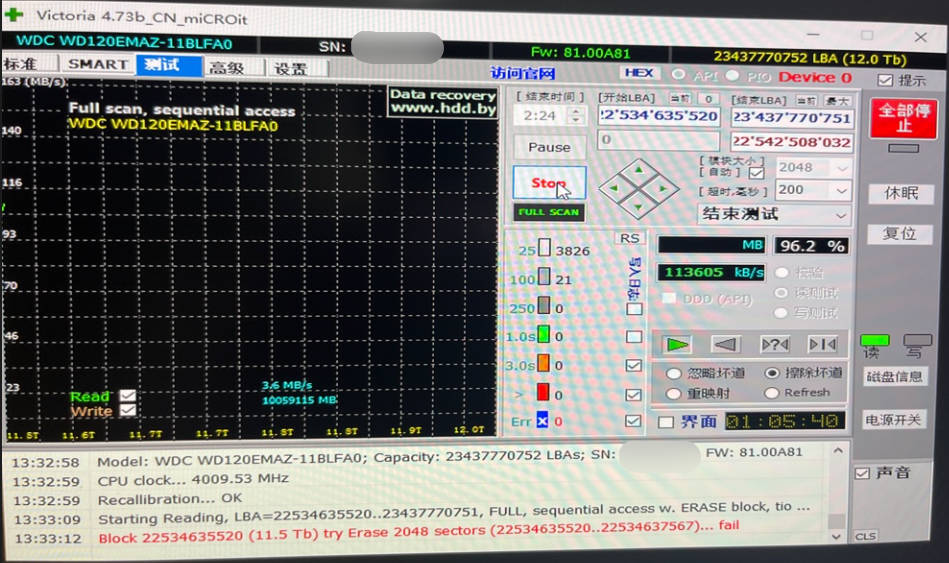The width and height of the screenshot is (949, 563).
Task: Click the green read indicator above 读
Action: coord(875,340)
